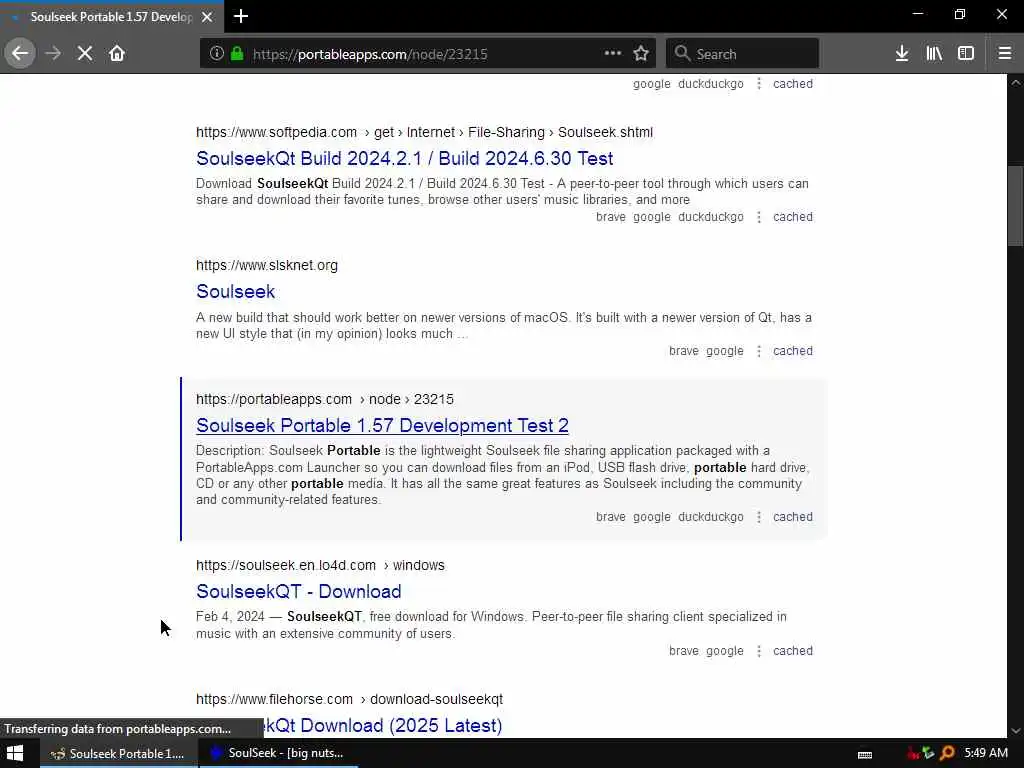Viewport: 1024px width, 768px height.
Task: Open the Download (2025 Latest) filehorse result
Action: [381, 726]
